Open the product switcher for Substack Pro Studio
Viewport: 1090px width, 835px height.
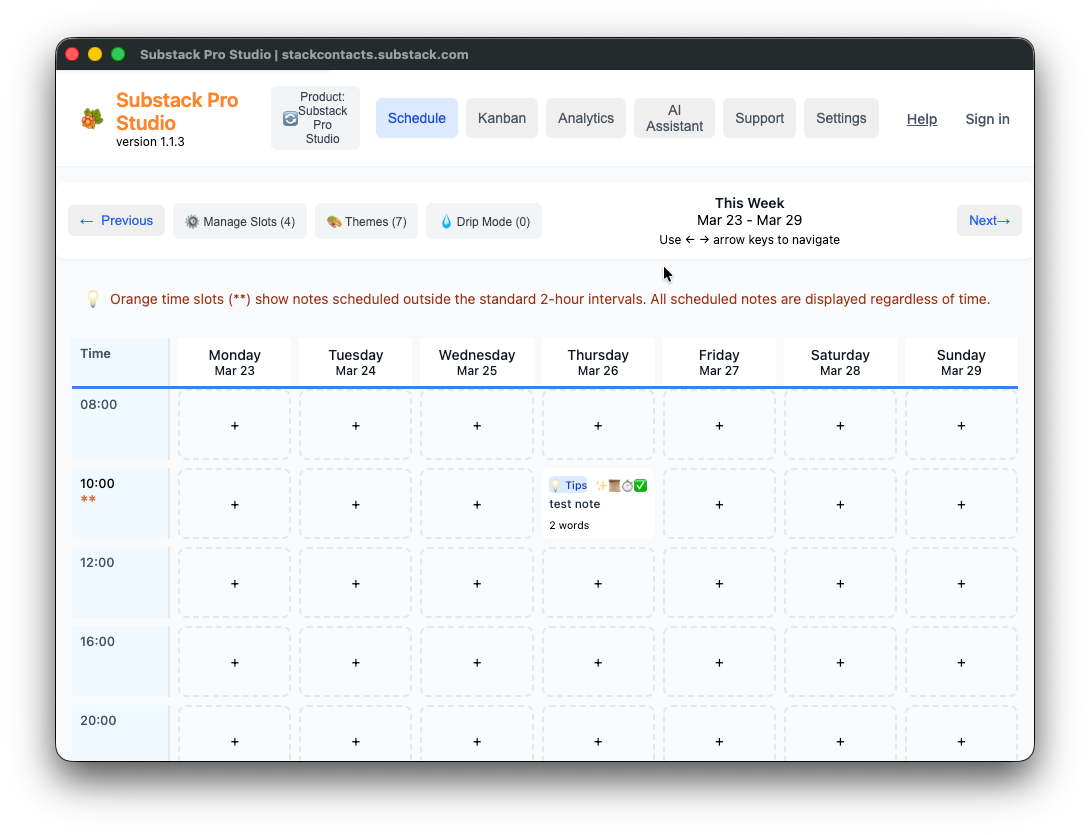coord(316,118)
